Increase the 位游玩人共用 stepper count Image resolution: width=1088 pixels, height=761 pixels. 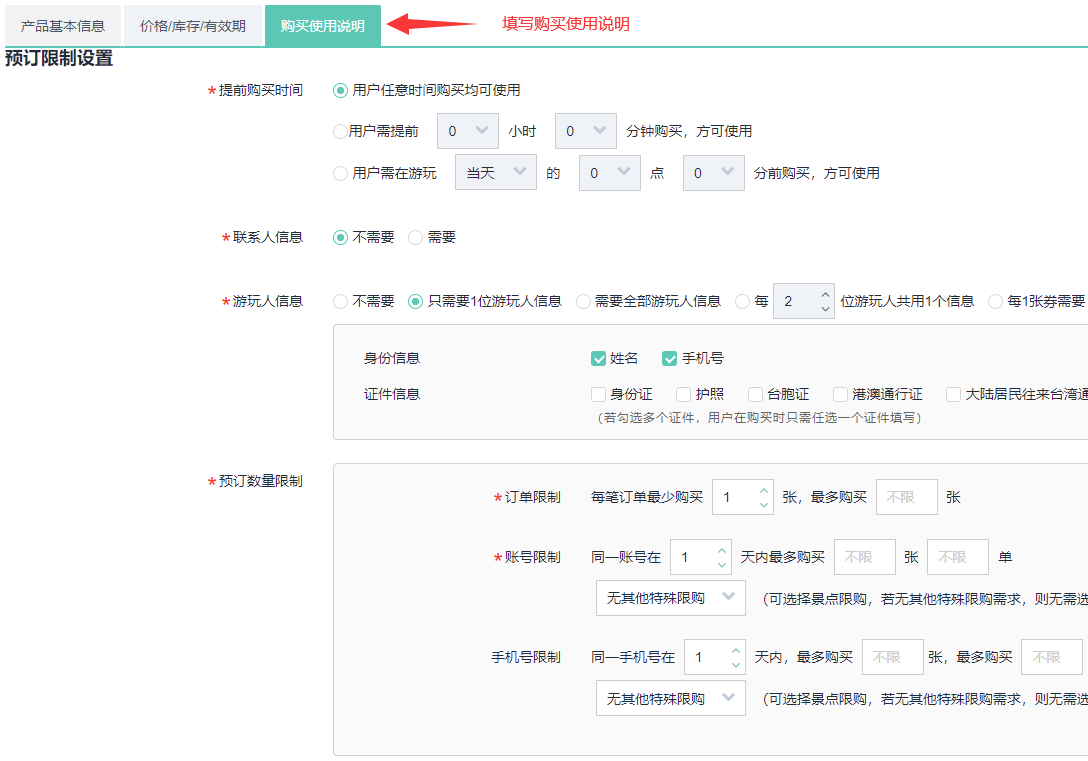coord(825,294)
